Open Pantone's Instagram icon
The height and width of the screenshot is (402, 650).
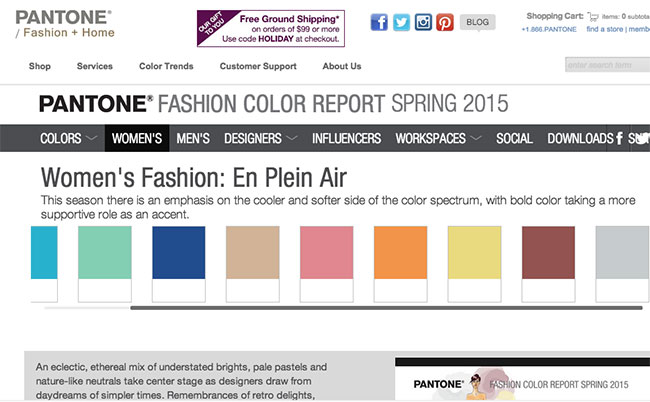pyautogui.click(x=423, y=22)
